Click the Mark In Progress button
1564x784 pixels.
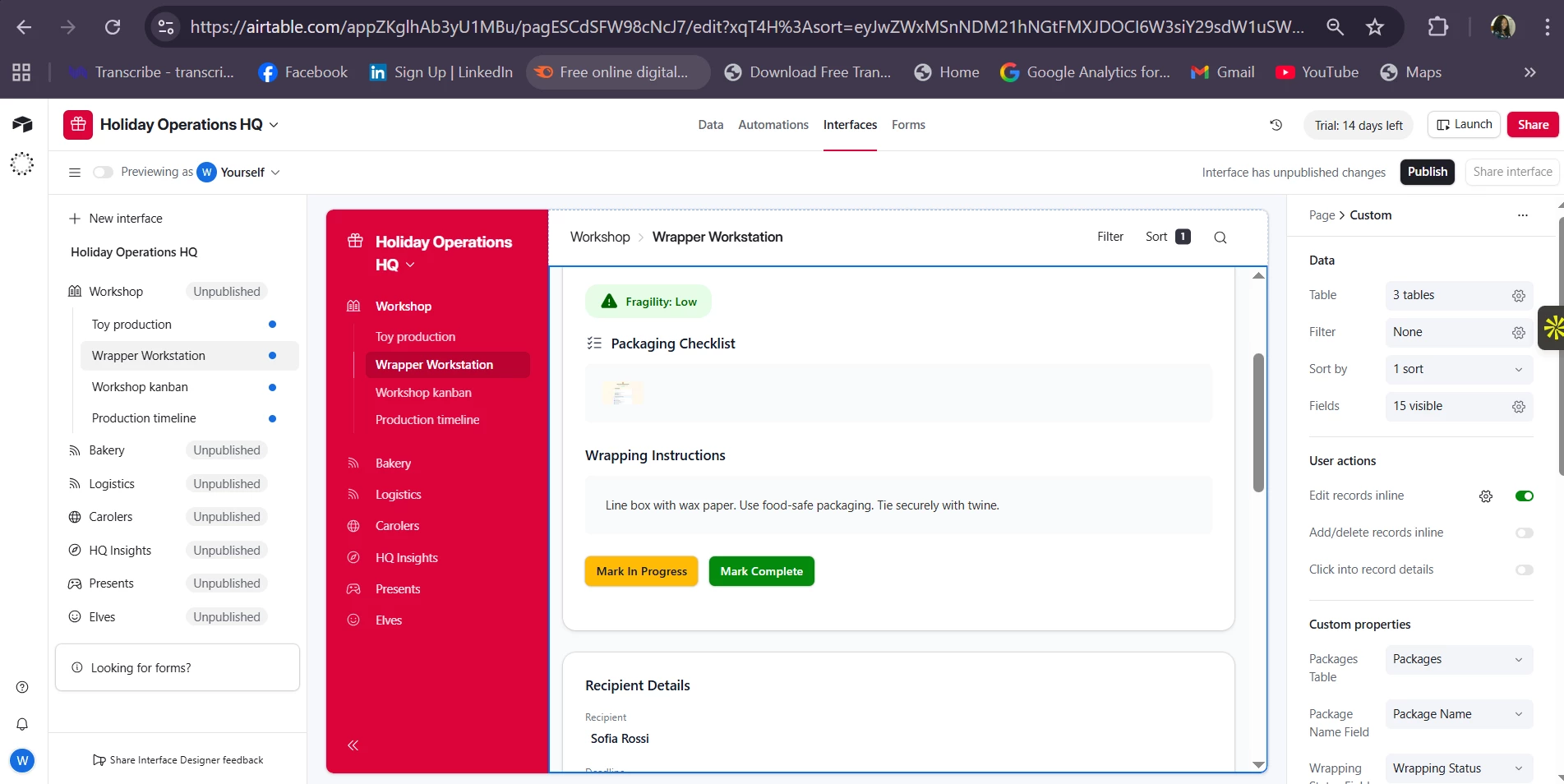tap(642, 572)
